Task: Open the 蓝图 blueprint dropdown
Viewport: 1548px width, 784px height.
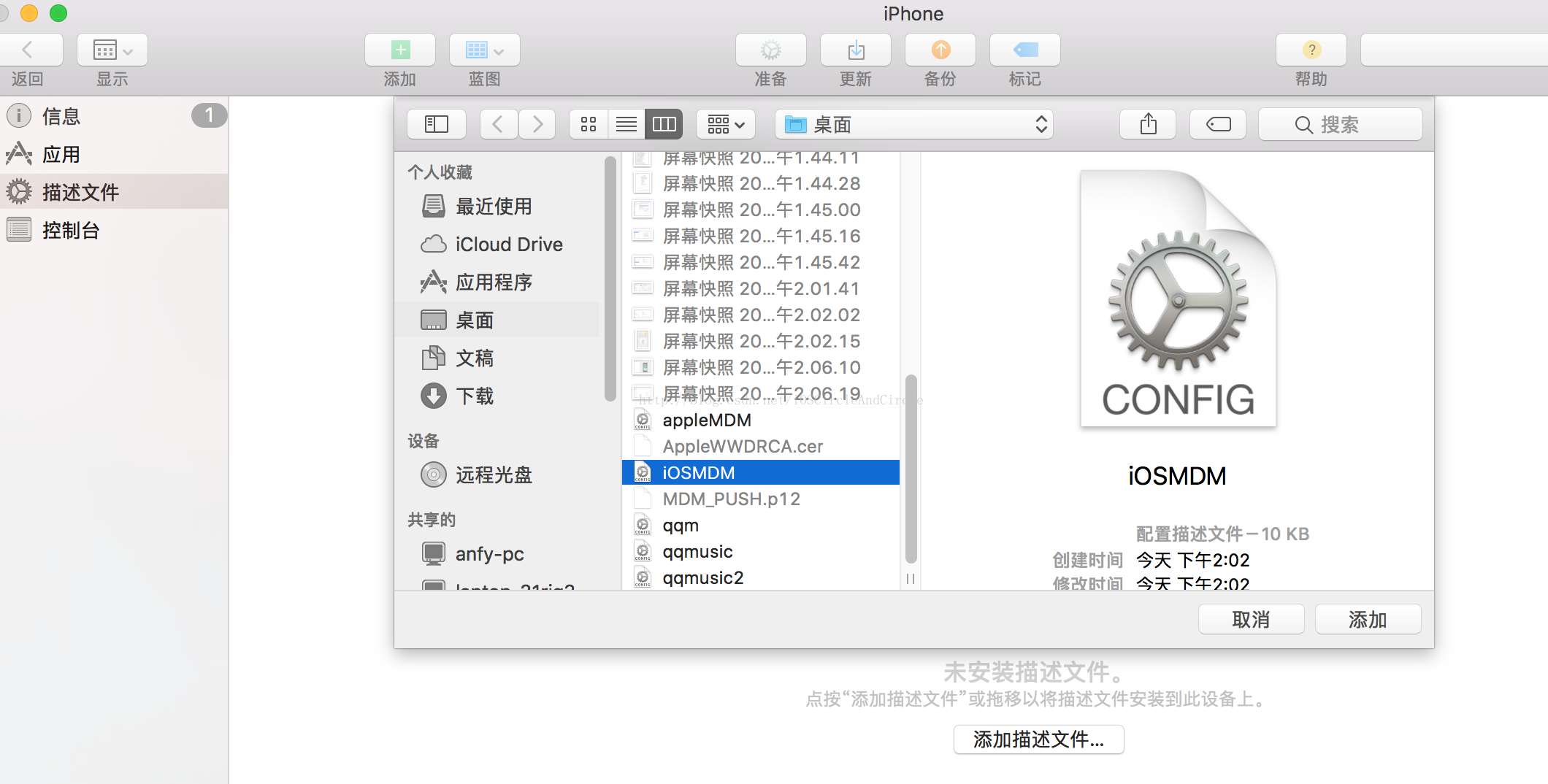Action: point(485,50)
